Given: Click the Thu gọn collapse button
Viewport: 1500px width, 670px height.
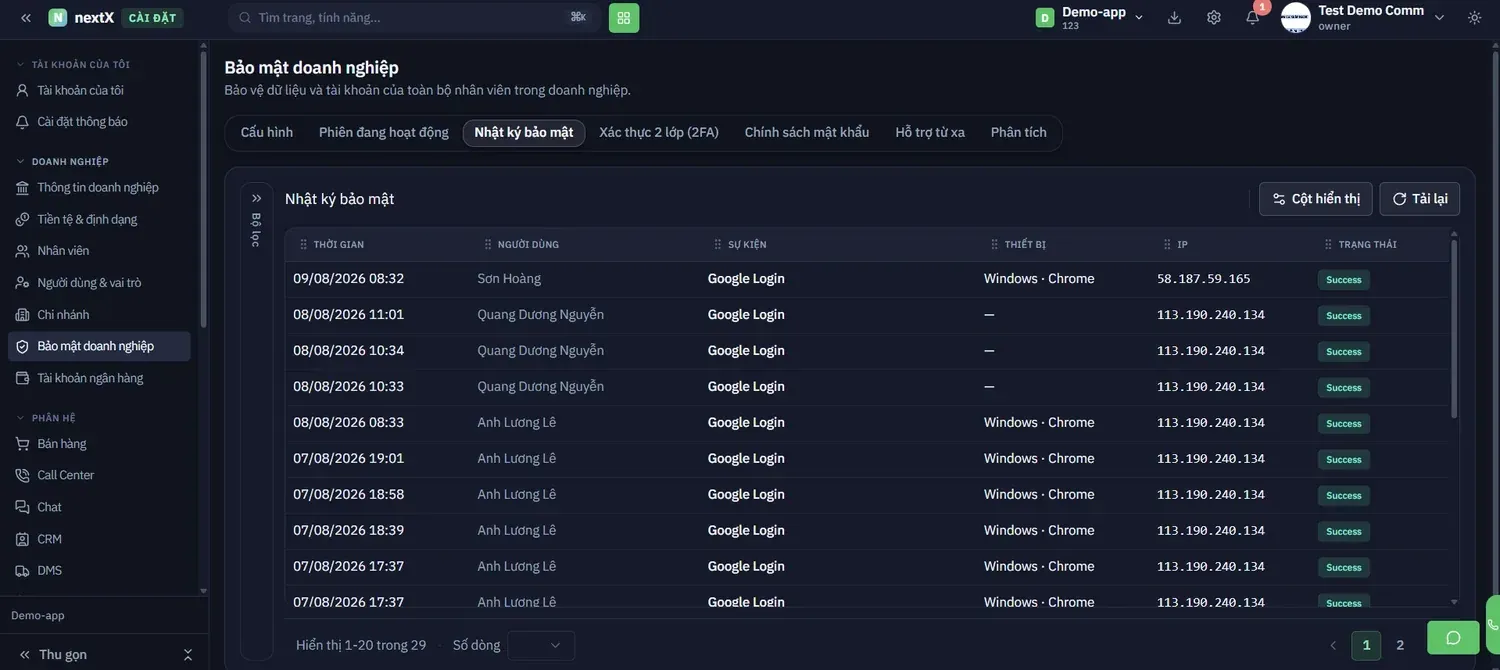Looking at the screenshot, I should (104, 655).
